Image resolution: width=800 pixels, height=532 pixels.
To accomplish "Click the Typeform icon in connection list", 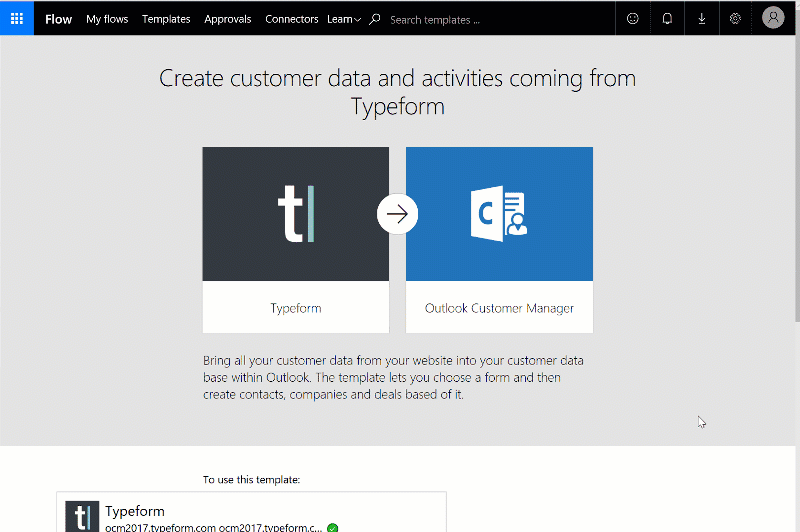I will 82,516.
